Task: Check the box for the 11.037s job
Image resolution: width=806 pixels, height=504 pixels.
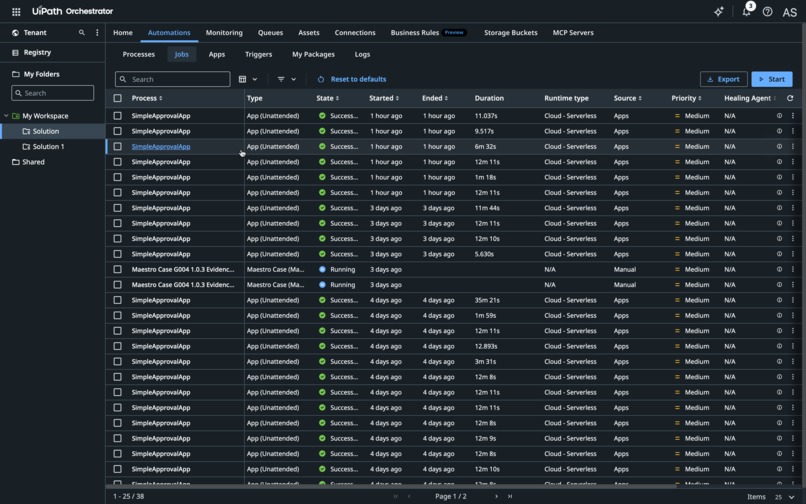Action: click(x=118, y=116)
